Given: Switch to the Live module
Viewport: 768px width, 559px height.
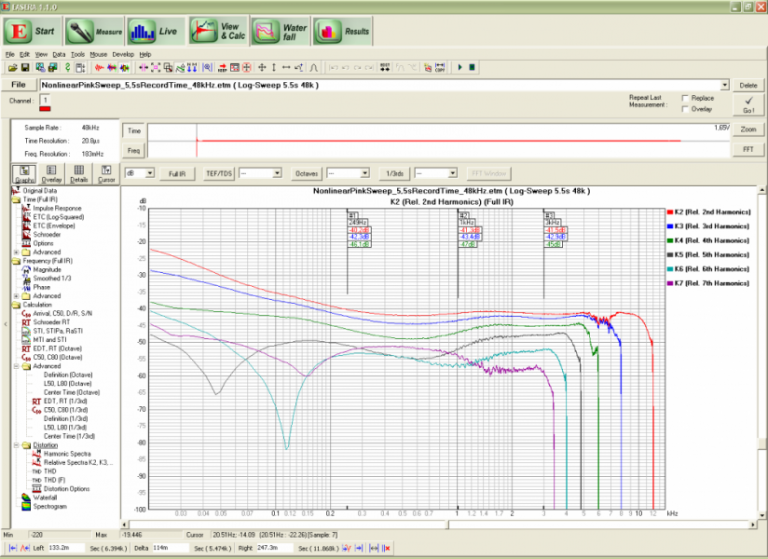Looking at the screenshot, I should 155,30.
